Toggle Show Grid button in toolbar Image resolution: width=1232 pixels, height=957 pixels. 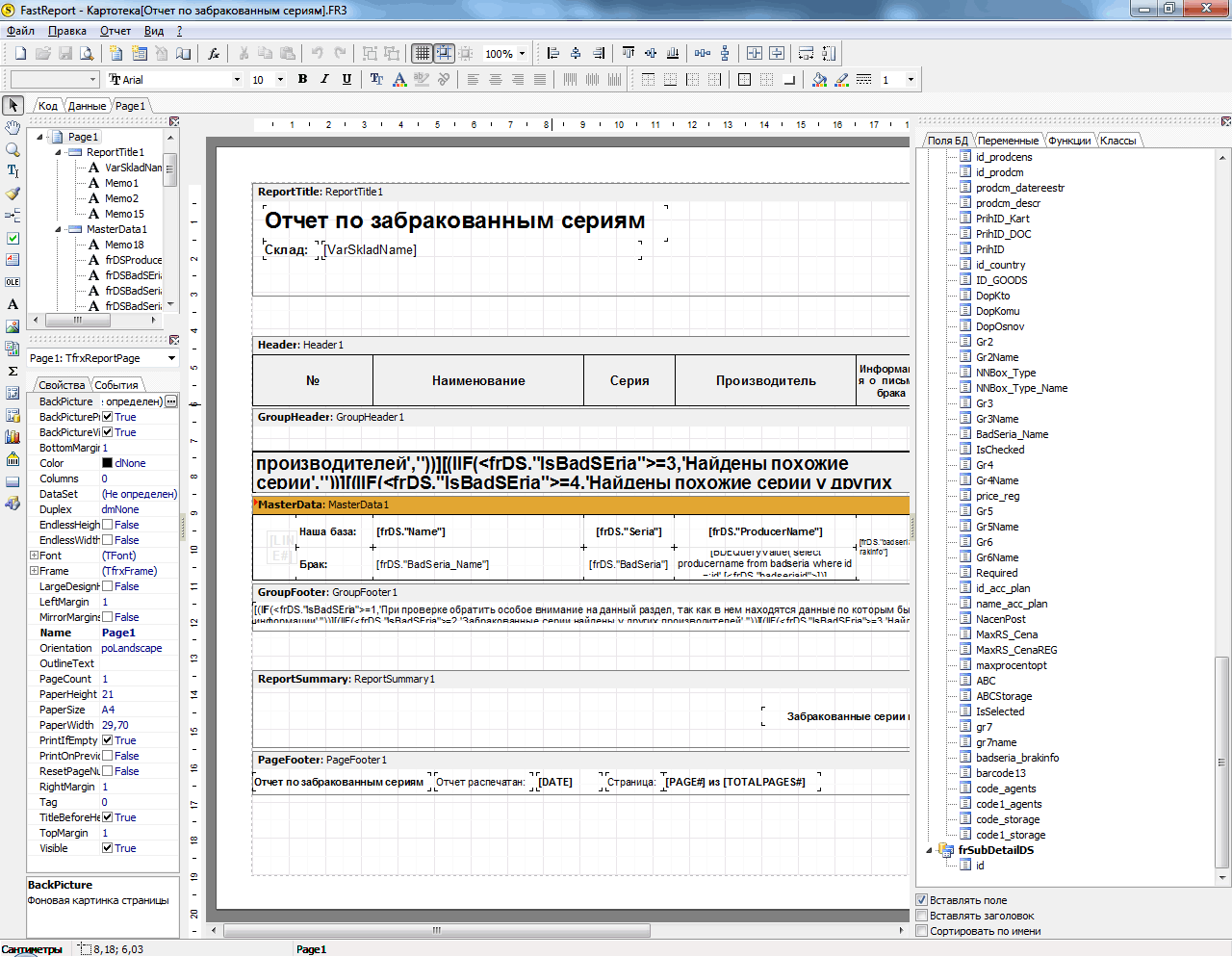click(x=422, y=53)
